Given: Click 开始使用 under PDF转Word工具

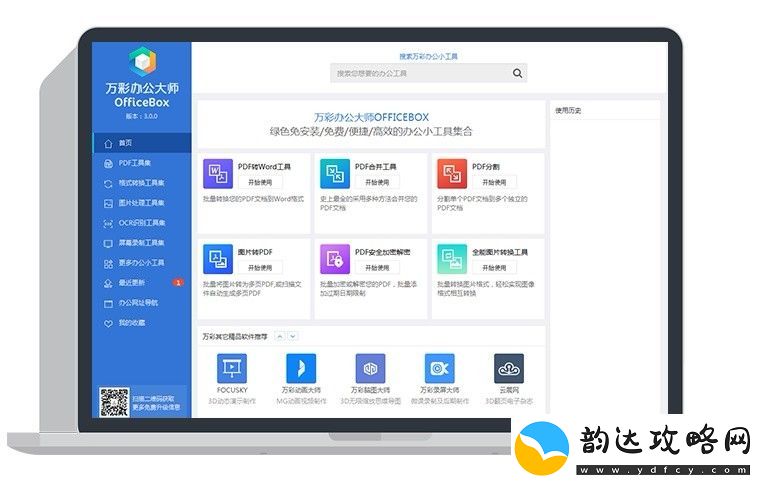Looking at the screenshot, I should tap(260, 182).
